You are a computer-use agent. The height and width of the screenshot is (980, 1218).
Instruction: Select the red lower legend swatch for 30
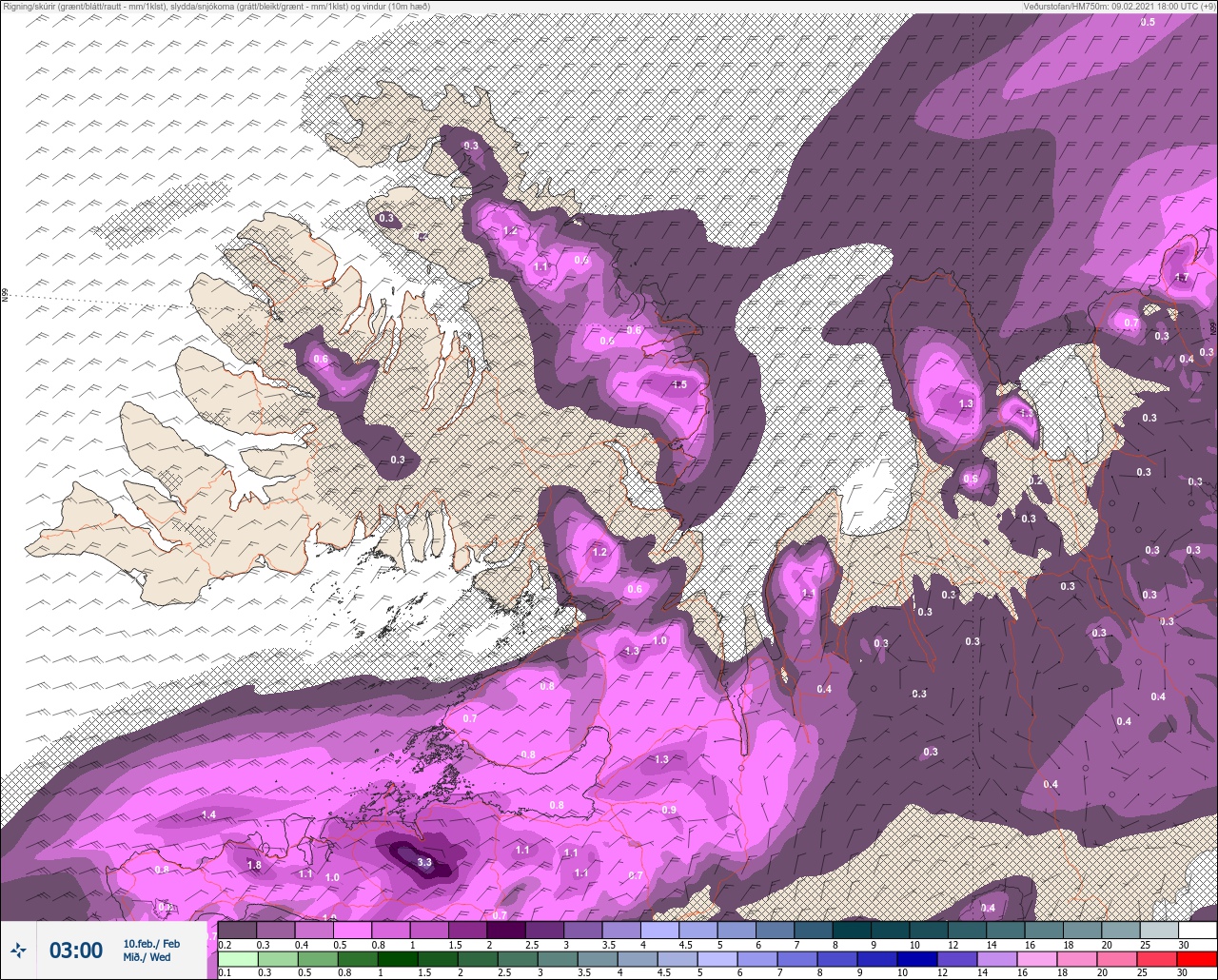pos(1197,959)
